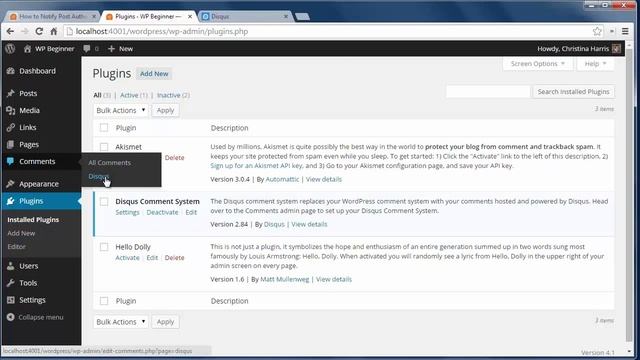Select All Comments in flyout menu
Viewport: 640px width, 360px height.
point(109,162)
